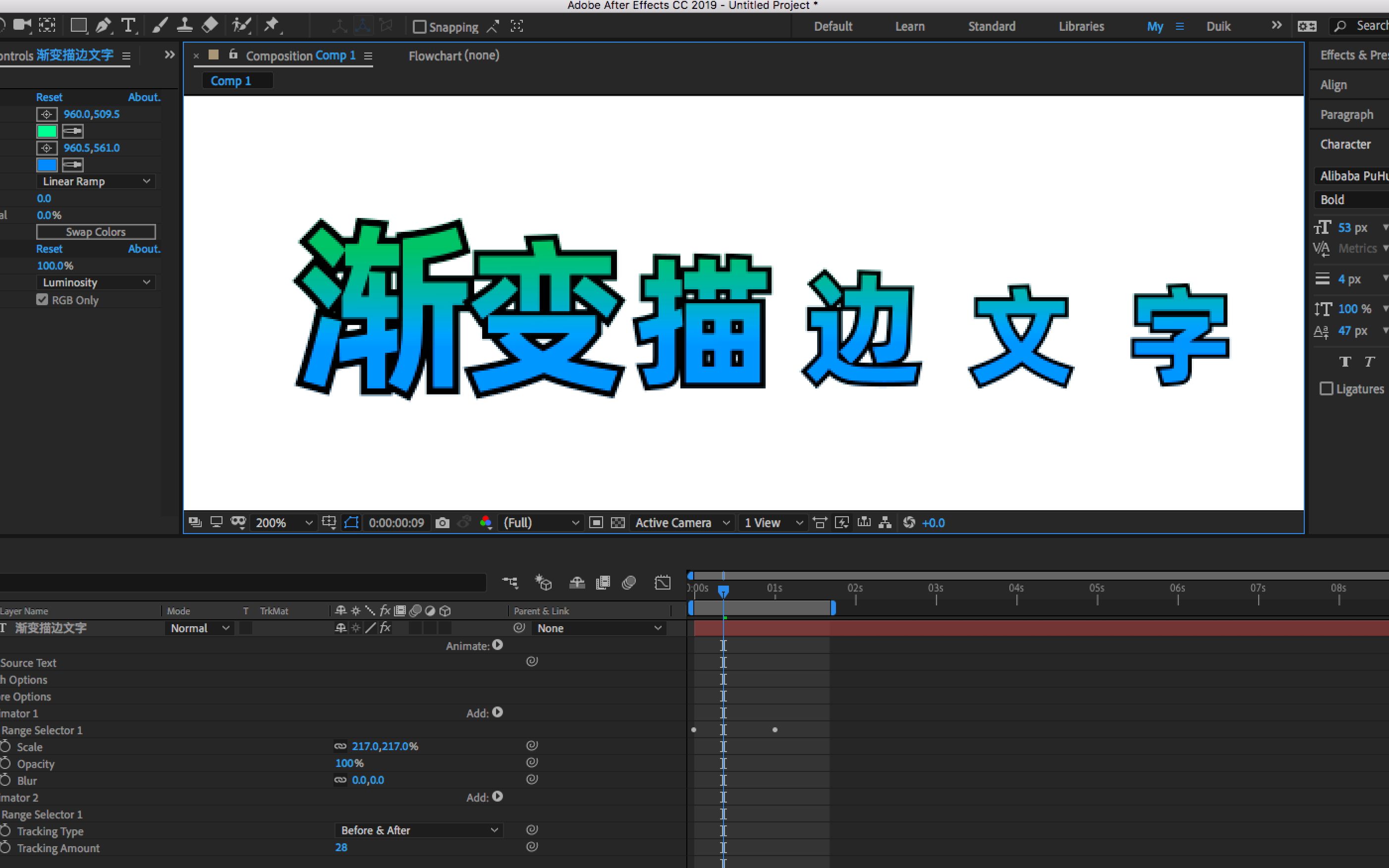The height and width of the screenshot is (868, 1389).
Task: Click the Motion Blur enable icon
Action: click(629, 583)
